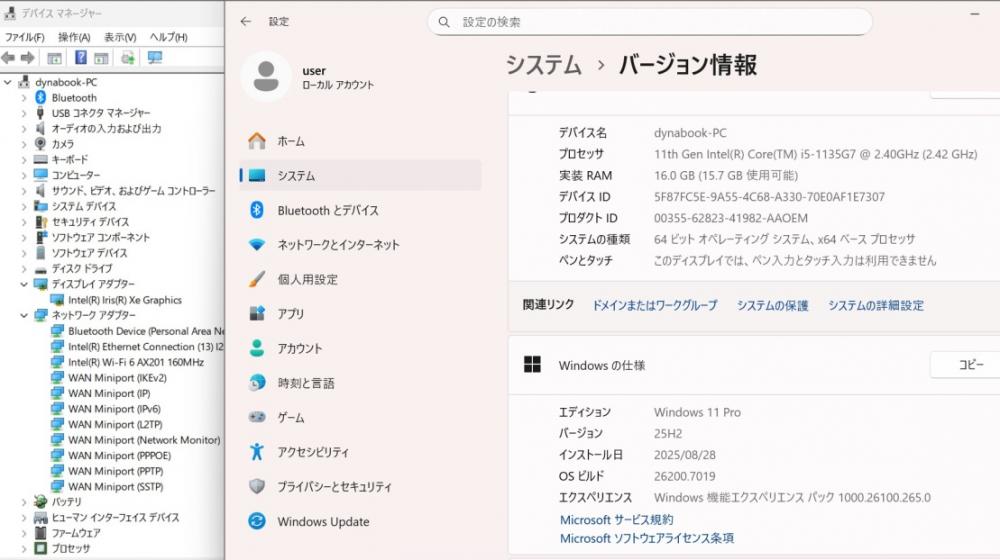
Task: Open アプリ settings page
Action: 360,314
